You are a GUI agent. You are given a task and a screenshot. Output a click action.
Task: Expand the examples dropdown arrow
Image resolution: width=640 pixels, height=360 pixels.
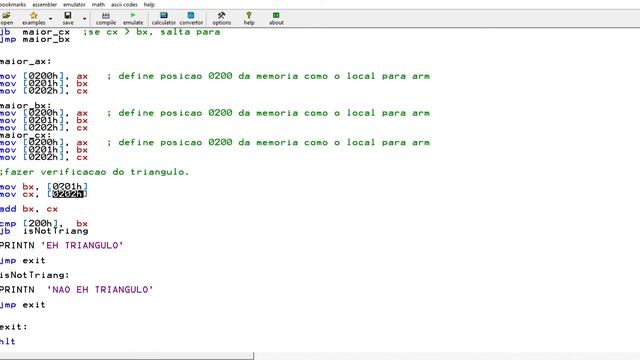(51, 19)
